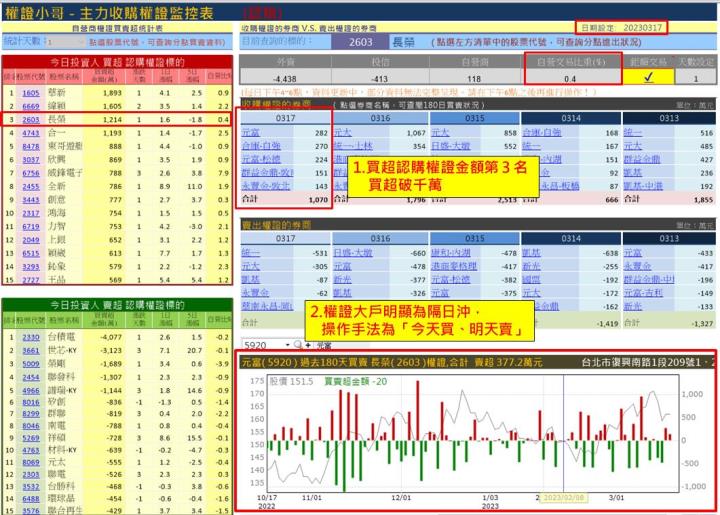Click broker 永豐金 with -62 in 0317 sell column
This screenshot has height=515, width=720.
pyautogui.click(x=255, y=293)
